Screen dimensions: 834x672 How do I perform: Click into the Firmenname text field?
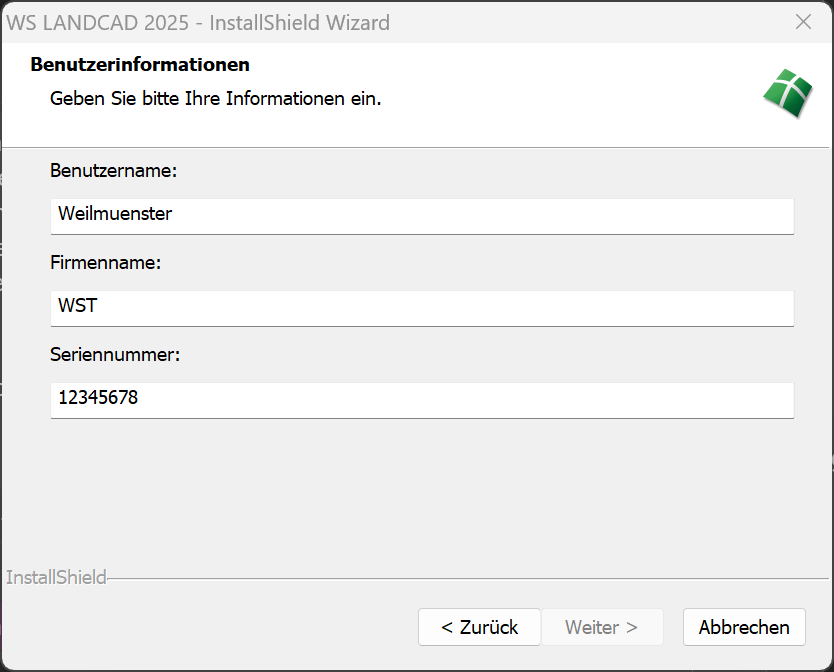point(422,307)
